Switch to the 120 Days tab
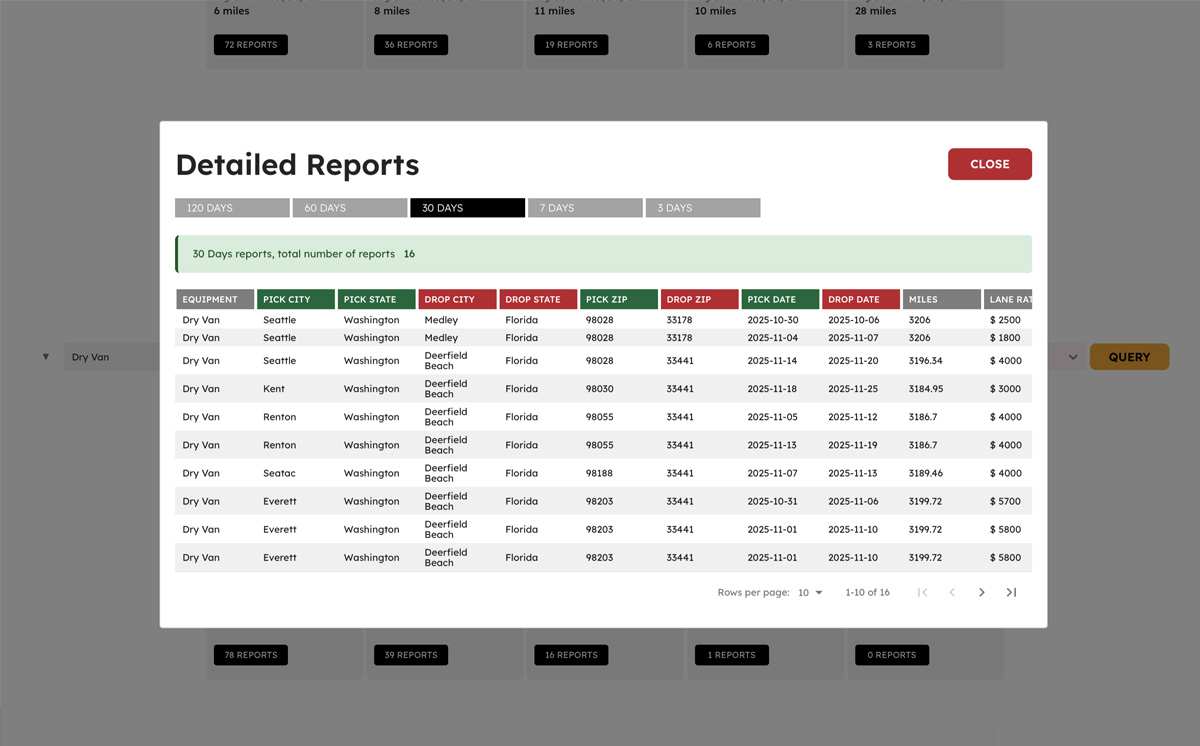The image size is (1200, 746). [232, 208]
